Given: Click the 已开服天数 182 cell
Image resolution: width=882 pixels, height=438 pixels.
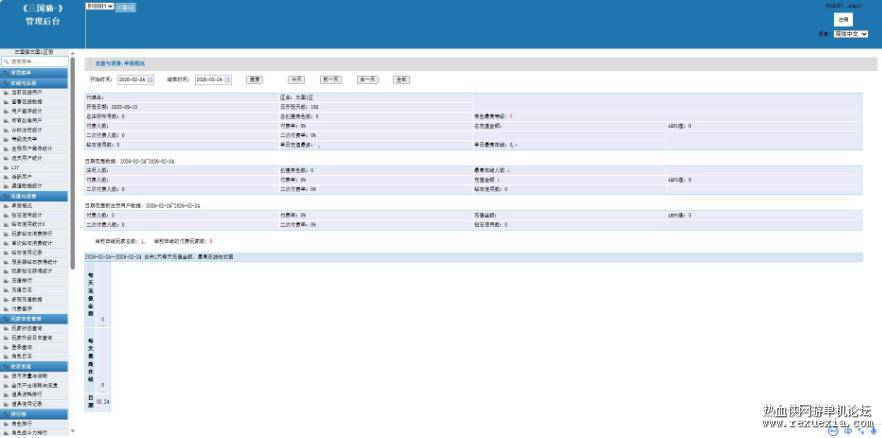Looking at the screenshot, I should [x=376, y=106].
